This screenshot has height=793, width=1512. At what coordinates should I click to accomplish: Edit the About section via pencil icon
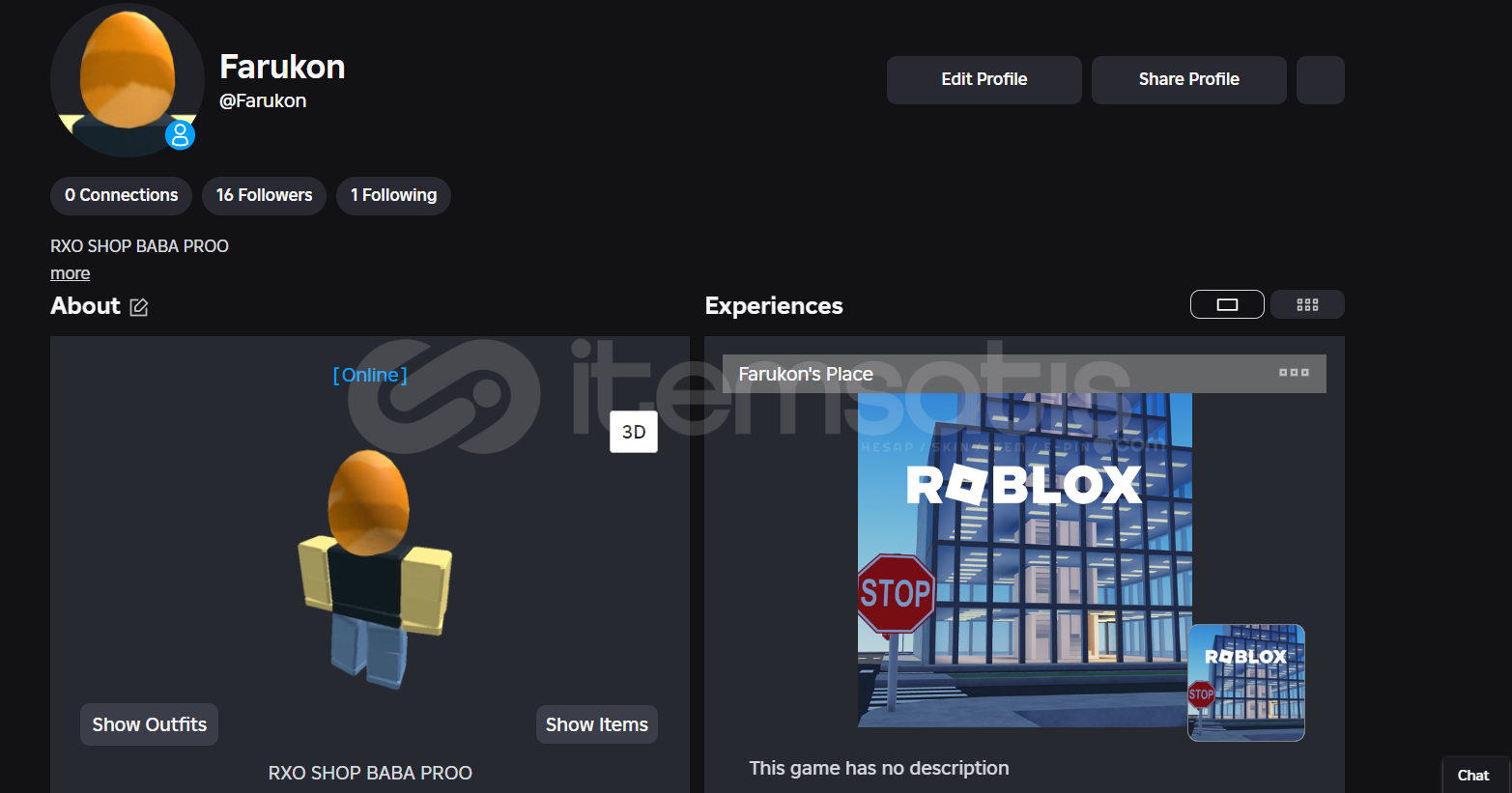139,307
